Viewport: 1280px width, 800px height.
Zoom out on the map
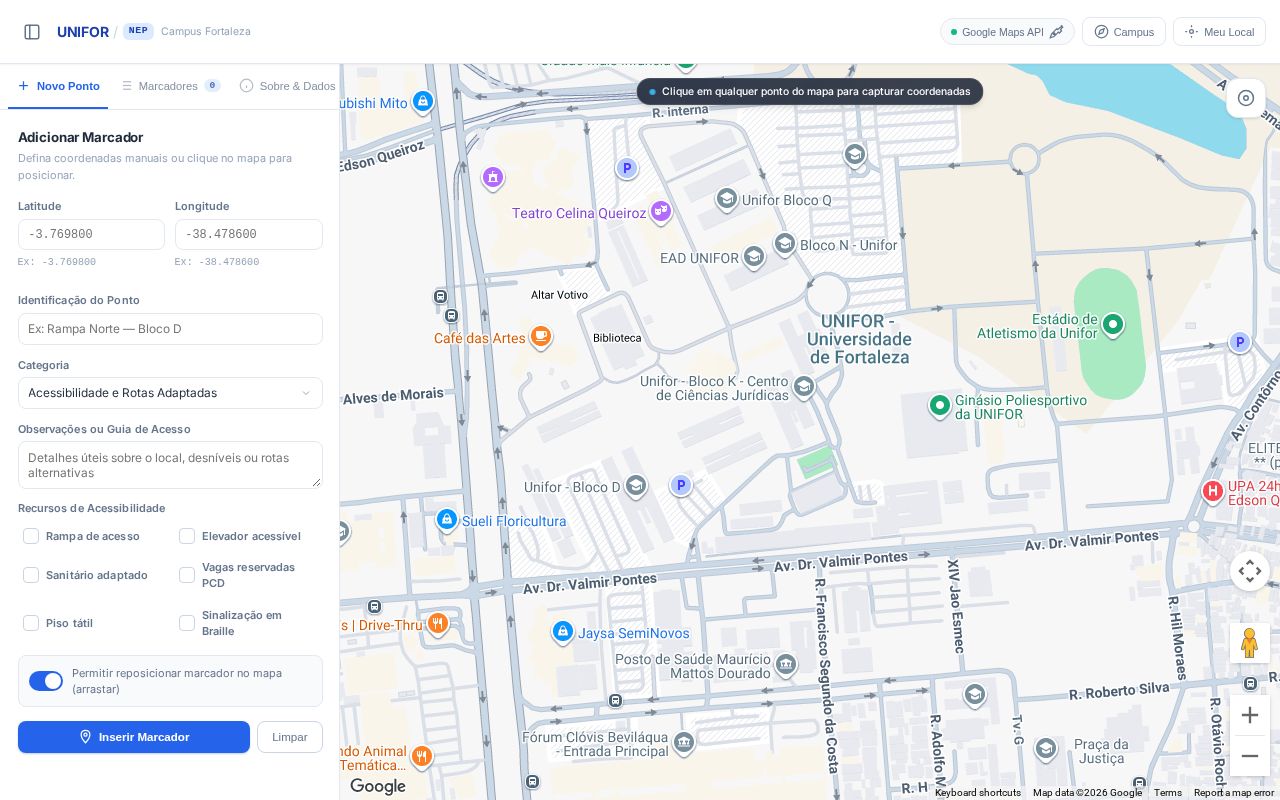click(1250, 756)
